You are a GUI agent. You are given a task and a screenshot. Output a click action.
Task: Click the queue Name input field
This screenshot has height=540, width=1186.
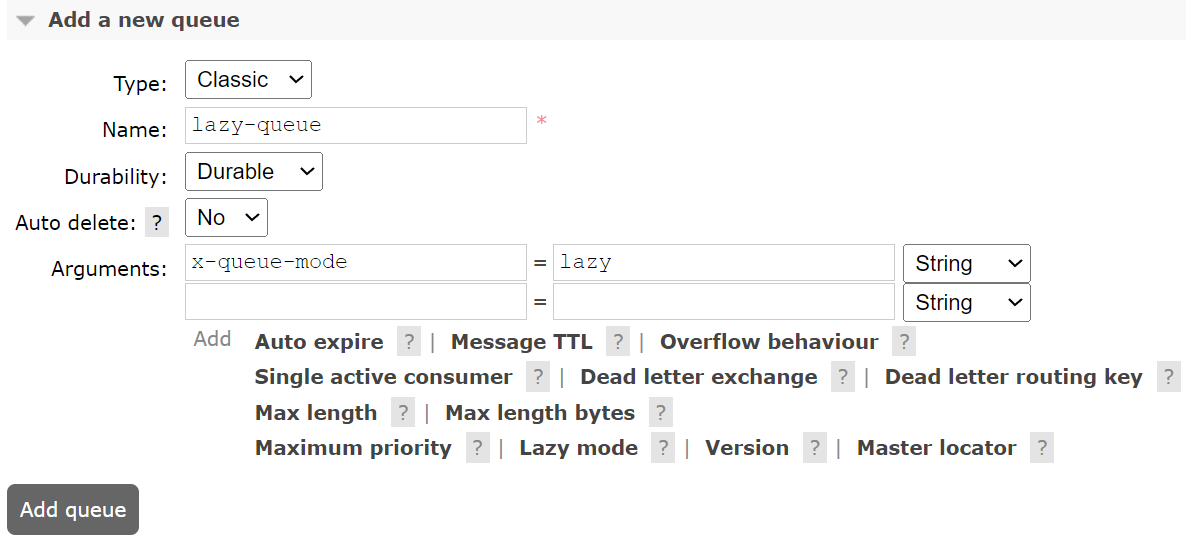pos(356,126)
